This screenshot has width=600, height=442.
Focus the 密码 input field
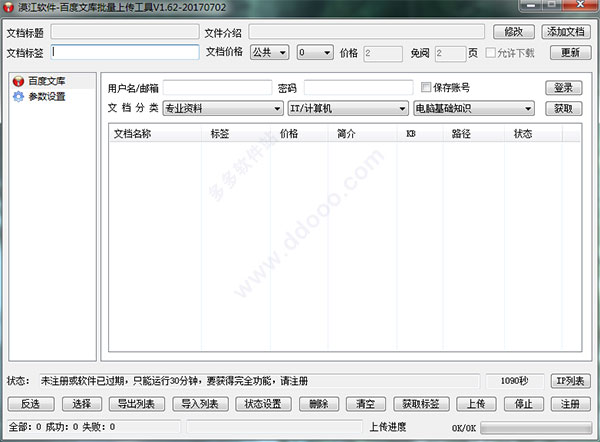click(x=359, y=88)
